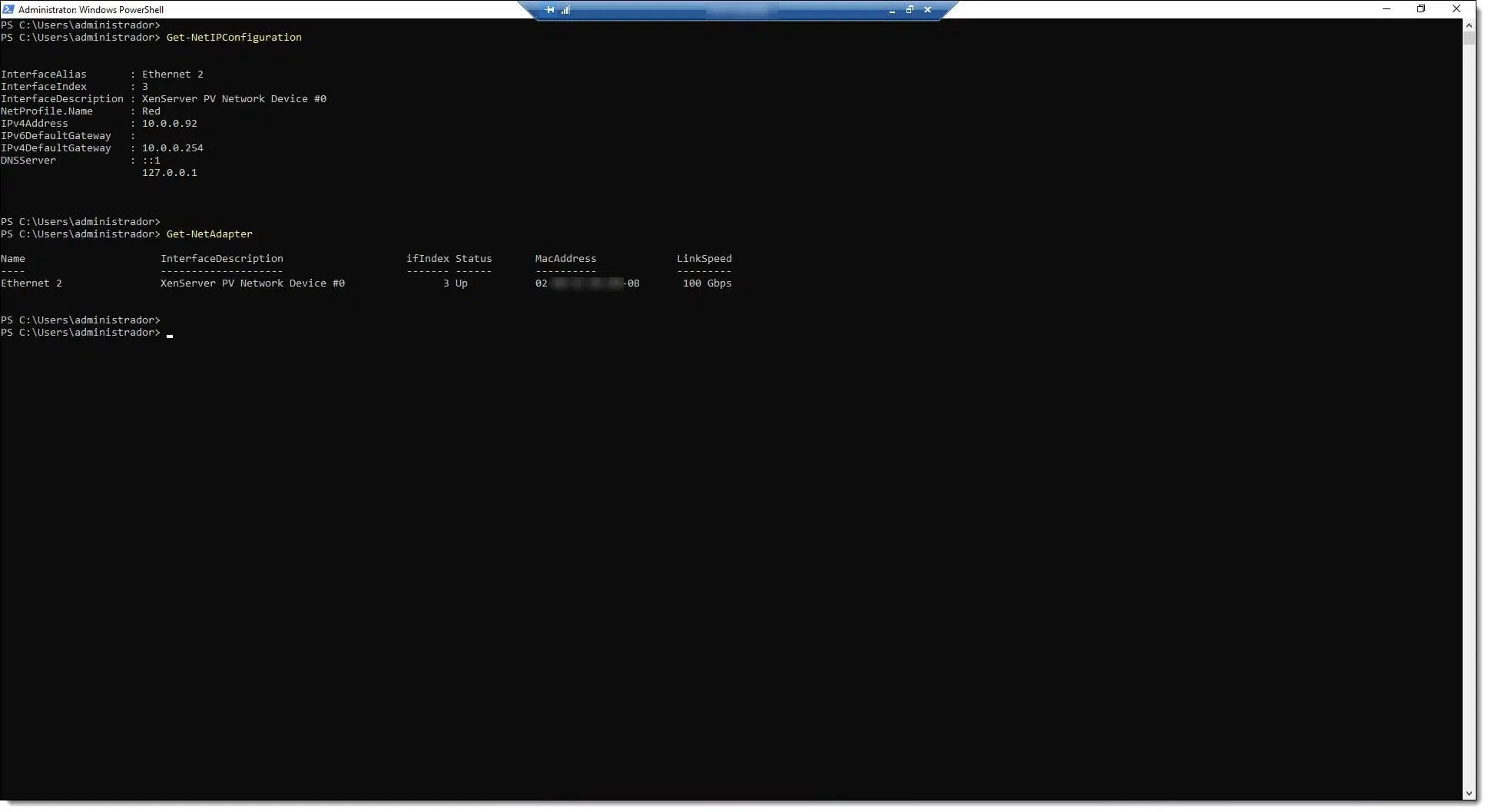Viewport: 1488px width, 812px height.
Task: Minimize the Windows PowerShell window
Action: pyautogui.click(x=1387, y=9)
